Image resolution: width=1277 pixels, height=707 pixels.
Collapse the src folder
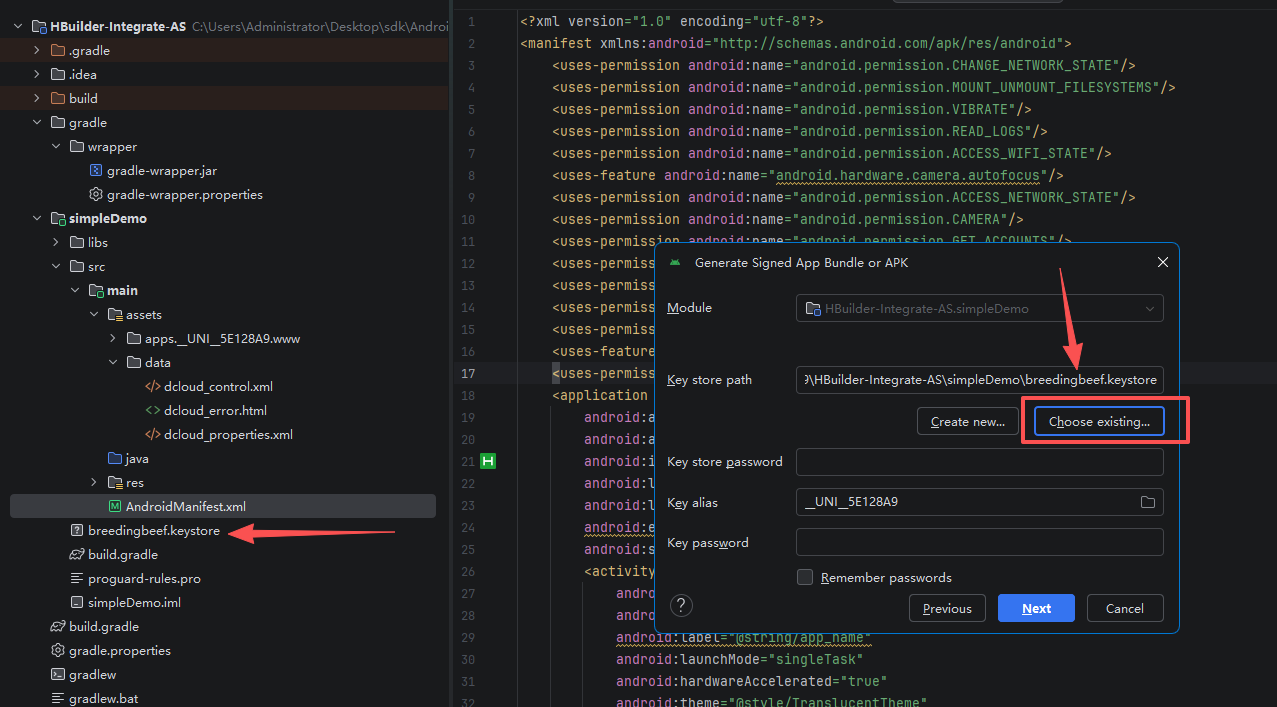(x=56, y=266)
